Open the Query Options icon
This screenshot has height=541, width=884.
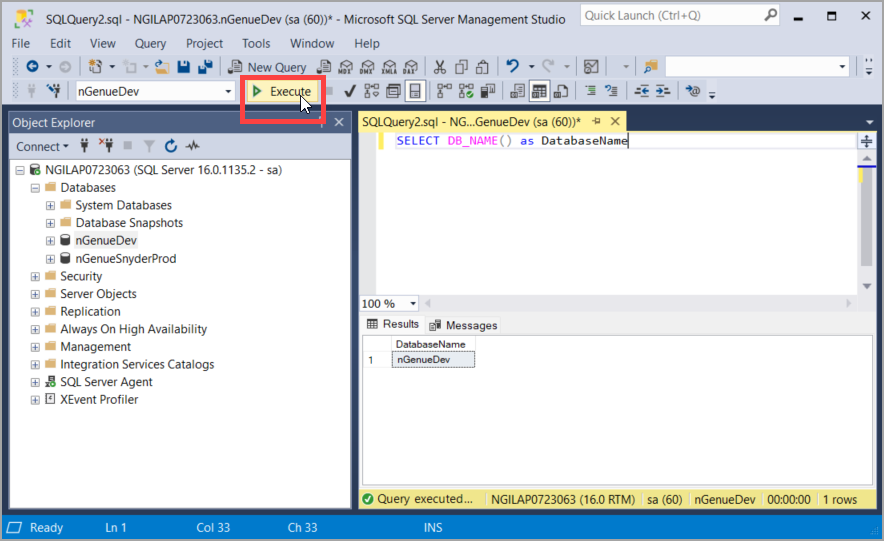[x=393, y=91]
